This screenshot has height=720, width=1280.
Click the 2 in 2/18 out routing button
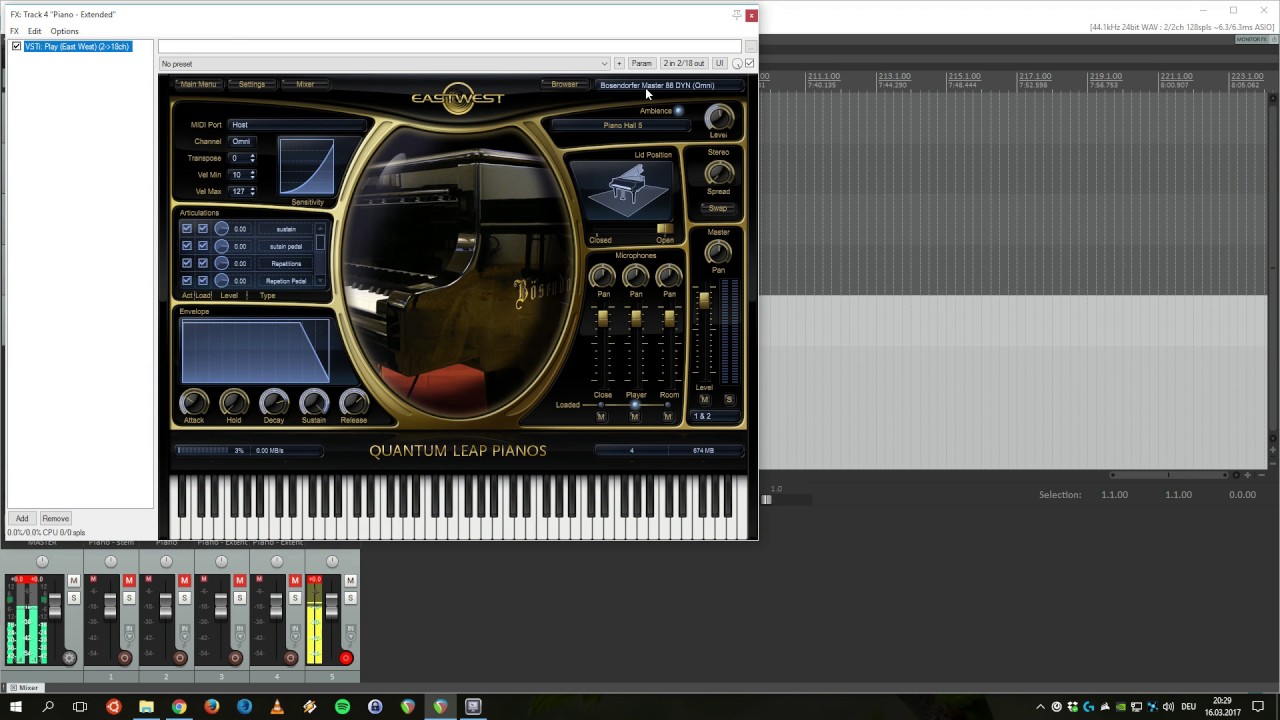683,64
